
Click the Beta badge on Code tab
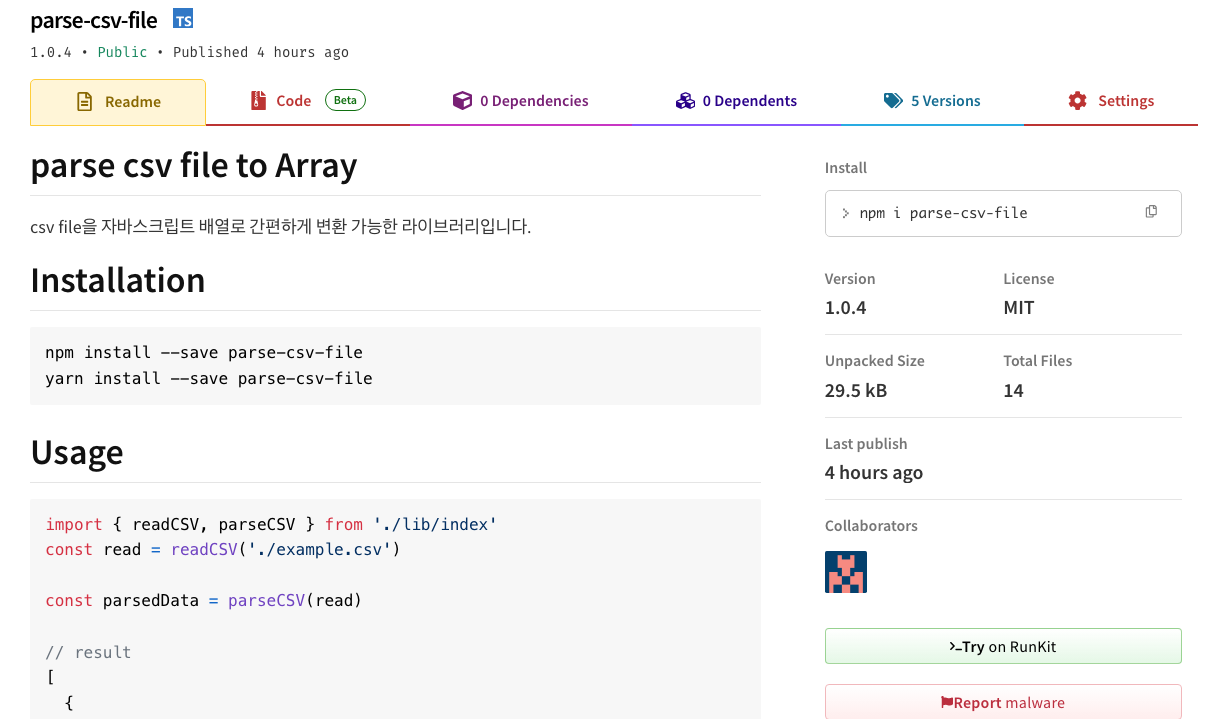345,100
